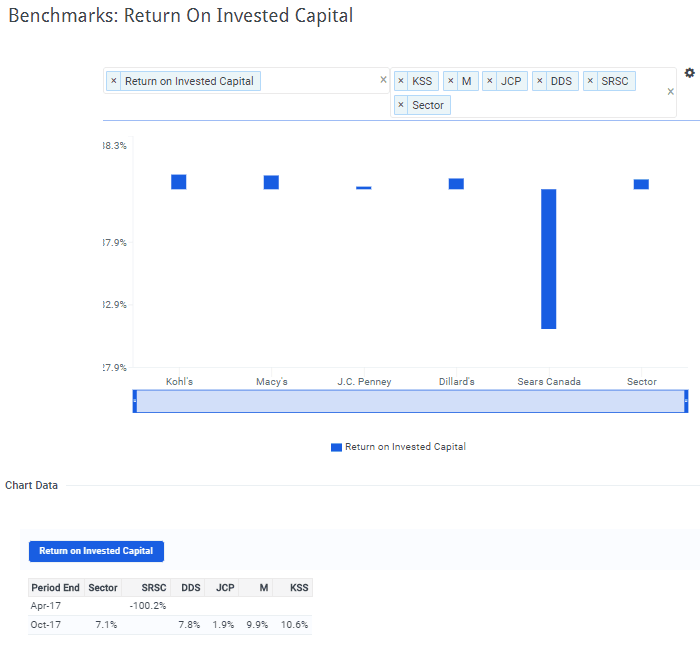Open the chart settings gear icon
The width and height of the screenshot is (700, 646).
(689, 73)
